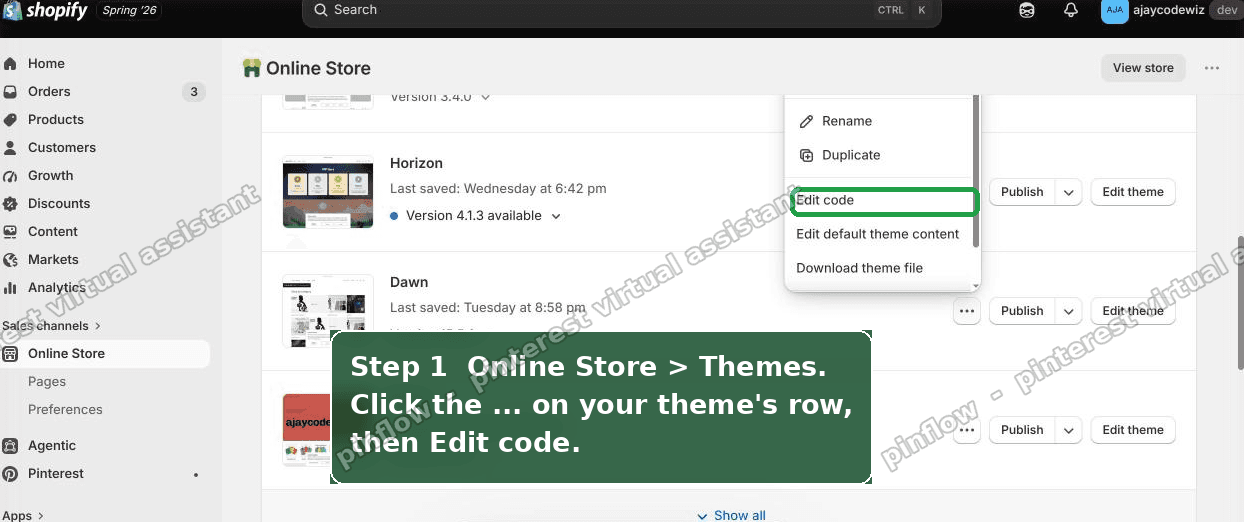This screenshot has height=522, width=1244.
Task: Open the page more actions menu
Action: pyautogui.click(x=1212, y=68)
